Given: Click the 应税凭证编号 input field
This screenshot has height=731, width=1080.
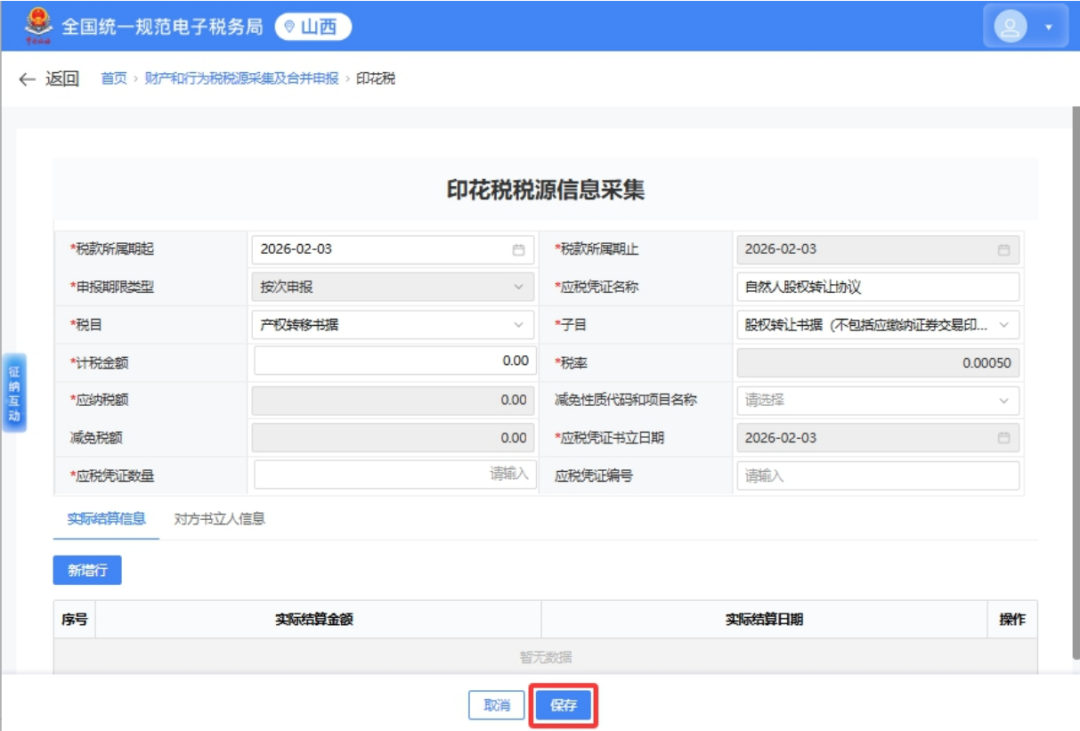Looking at the screenshot, I should coord(878,475).
